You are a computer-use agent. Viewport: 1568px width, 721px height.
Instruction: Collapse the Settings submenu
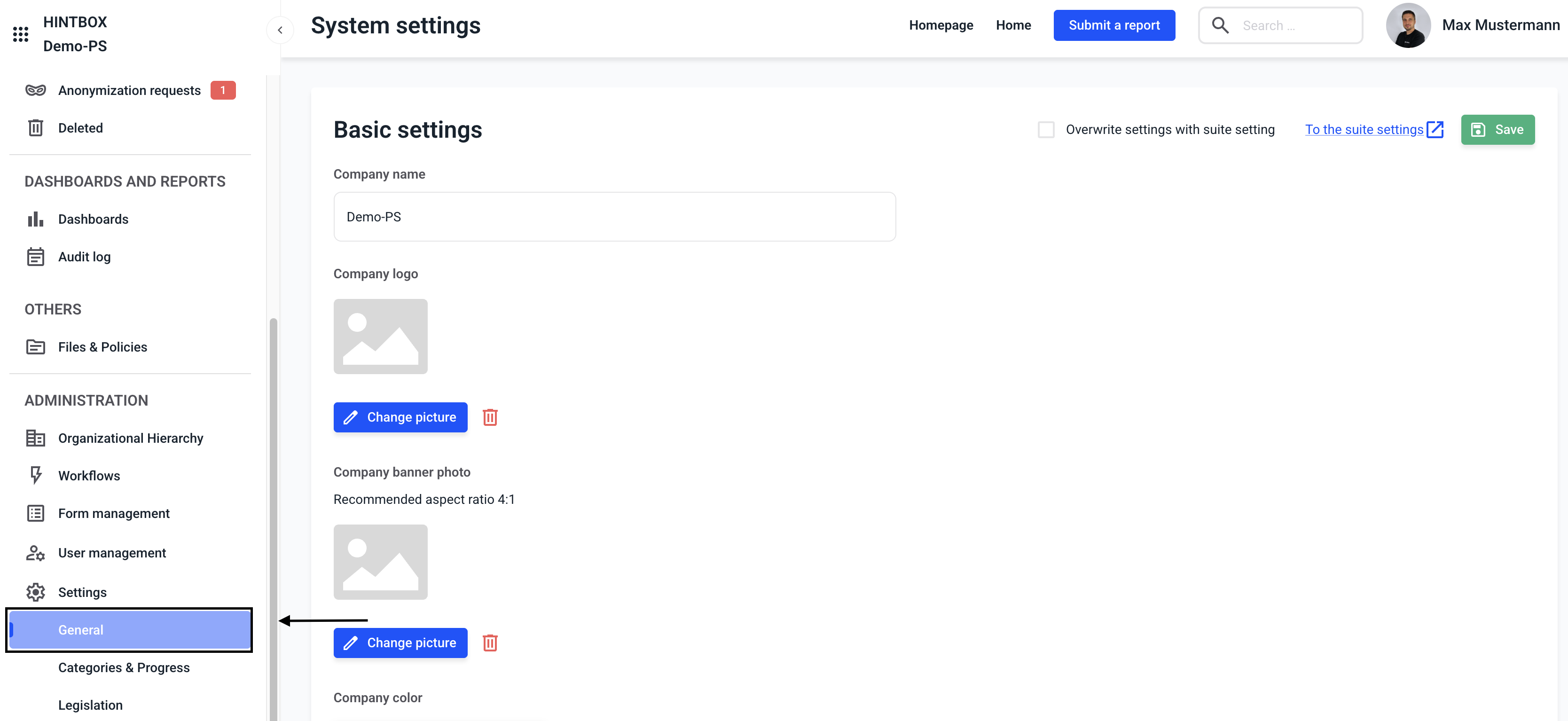82,592
